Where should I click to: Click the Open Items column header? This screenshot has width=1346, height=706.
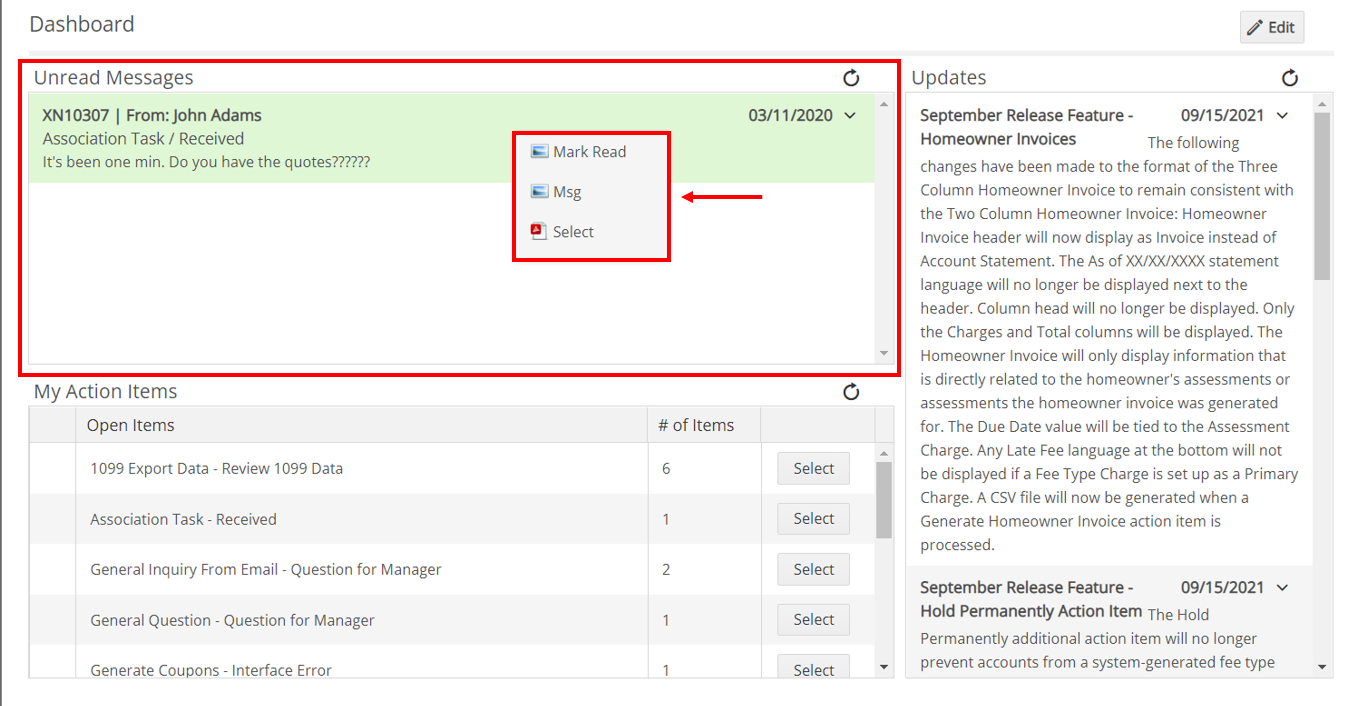130,425
